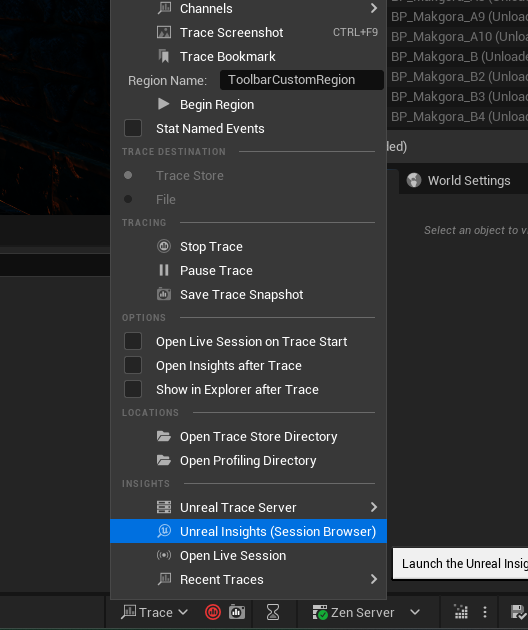The width and height of the screenshot is (528, 630).
Task: Click the hourglass icon in status bar
Action: 273,612
